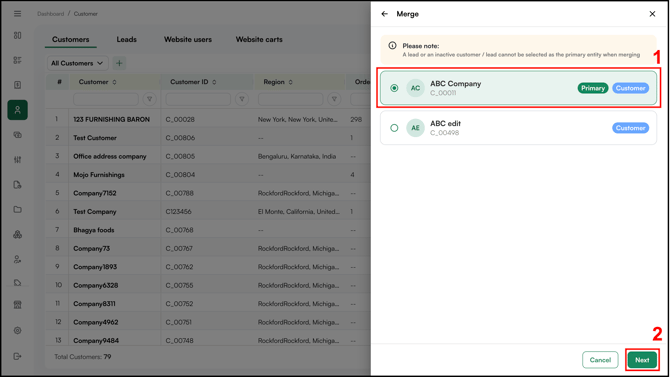This screenshot has width=670, height=377.
Task: Click the Bhagya foods row
Action: pyautogui.click(x=208, y=230)
